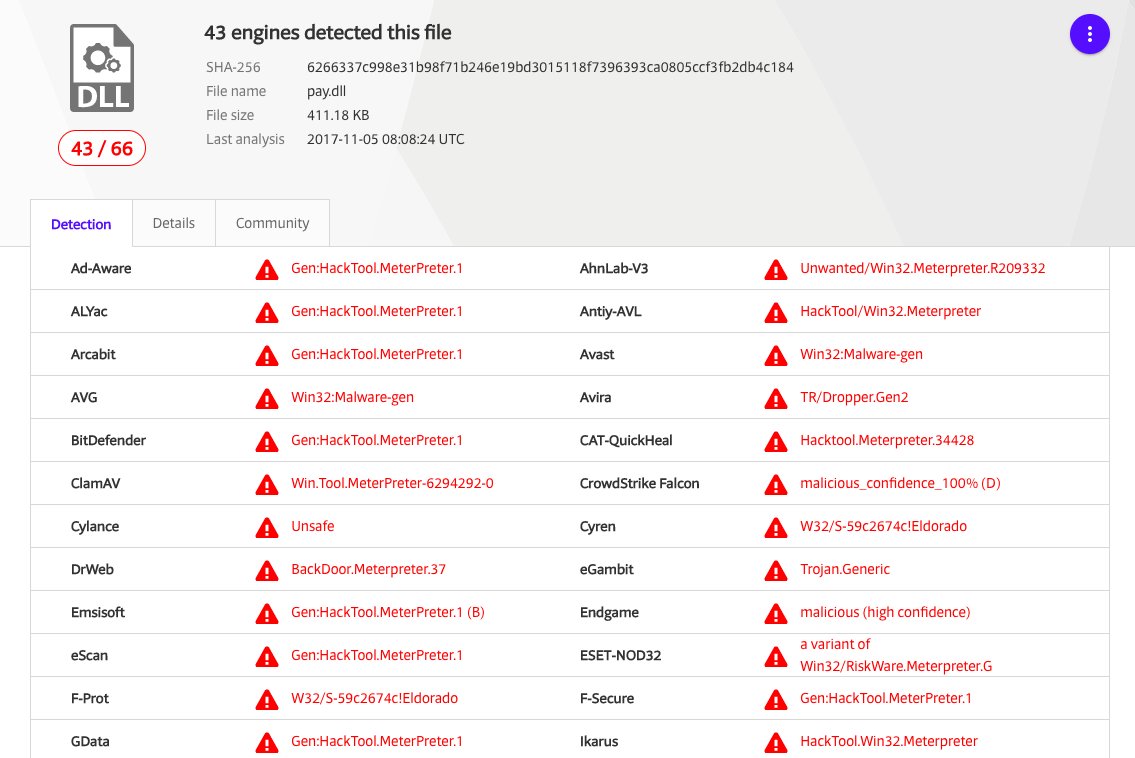Click the TR/Dropper.Gen2 detection
The height and width of the screenshot is (758, 1135).
tap(854, 397)
